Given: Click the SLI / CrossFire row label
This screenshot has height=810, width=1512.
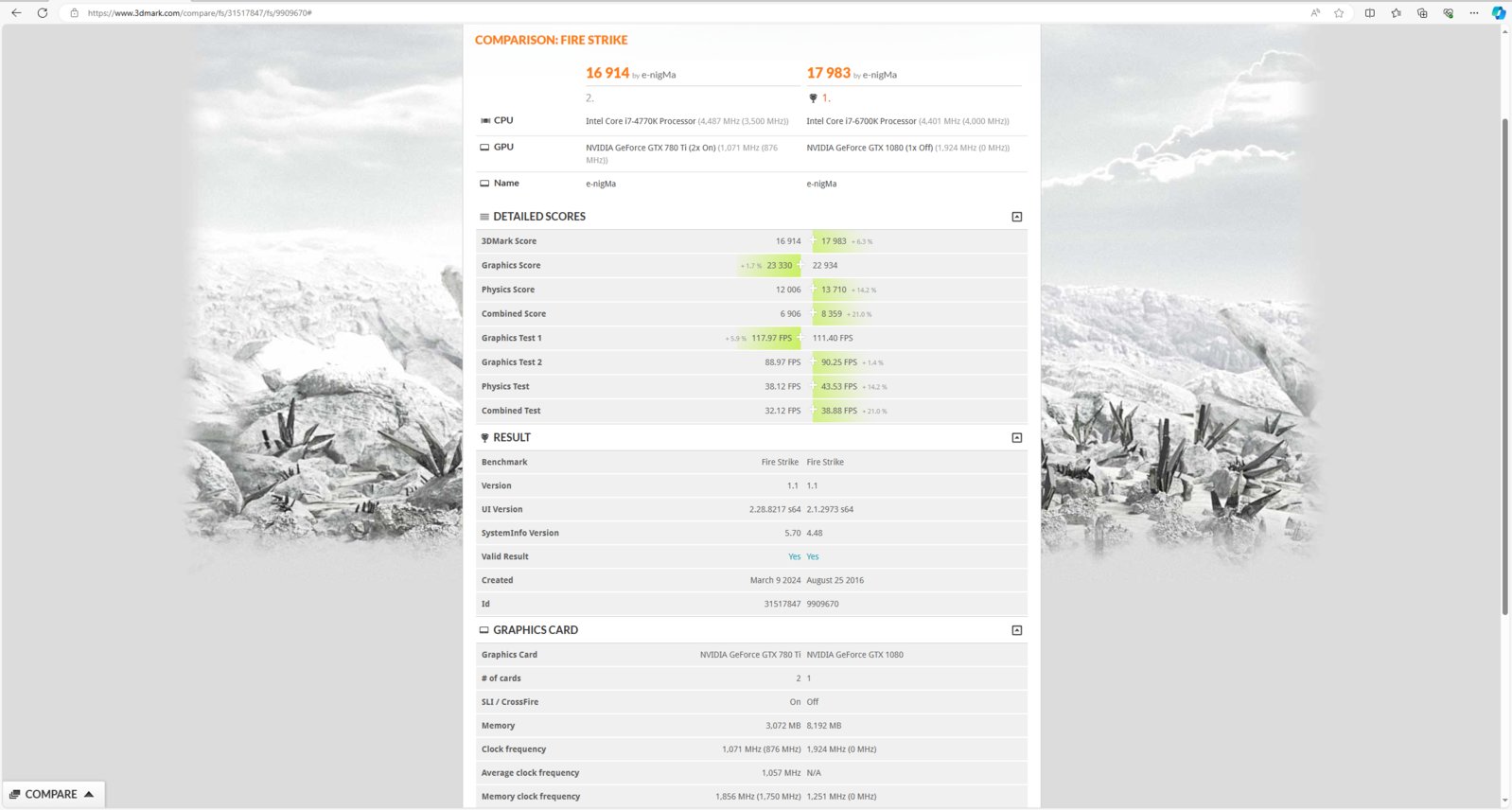Looking at the screenshot, I should click(x=510, y=702).
